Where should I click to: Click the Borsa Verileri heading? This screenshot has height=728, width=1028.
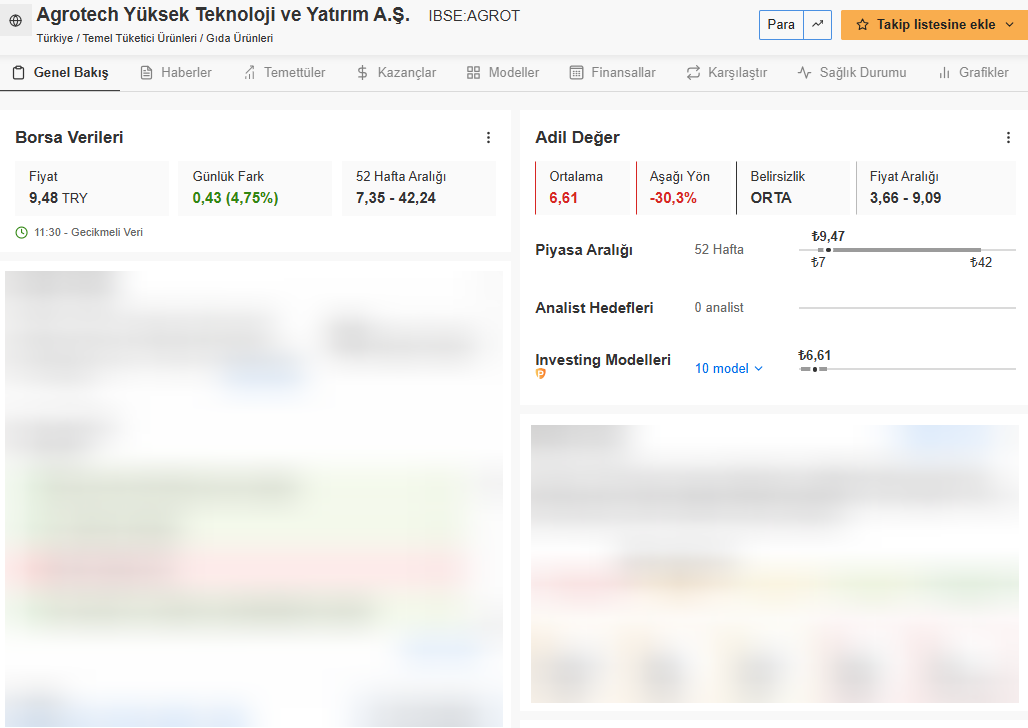pyautogui.click(x=69, y=137)
